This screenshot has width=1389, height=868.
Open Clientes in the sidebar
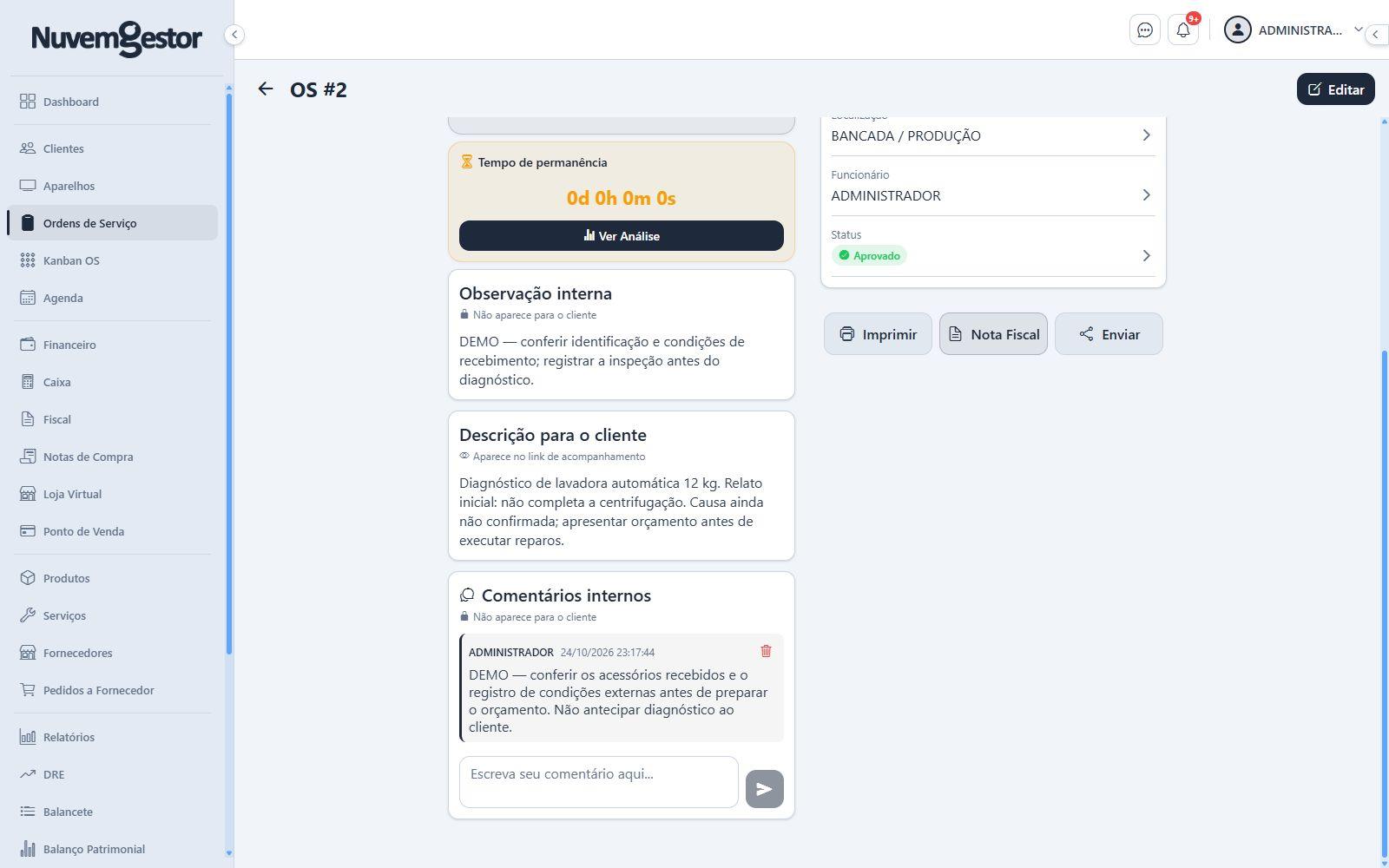[112, 148]
